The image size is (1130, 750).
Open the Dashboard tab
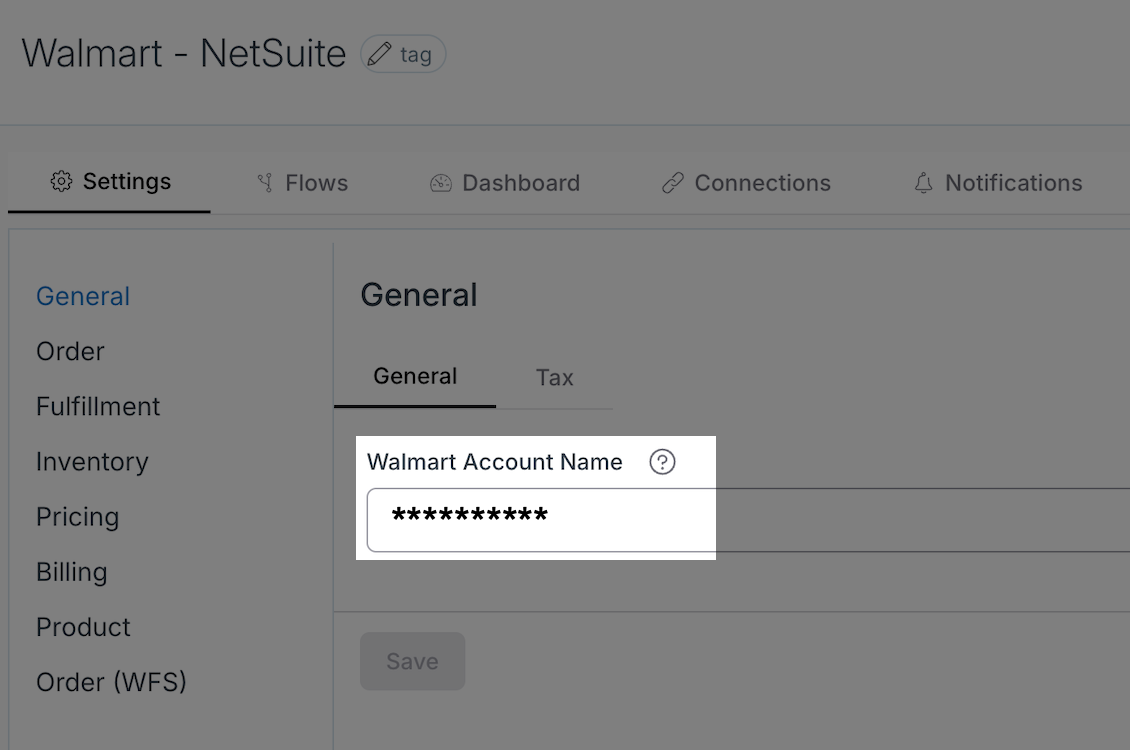[x=504, y=183]
